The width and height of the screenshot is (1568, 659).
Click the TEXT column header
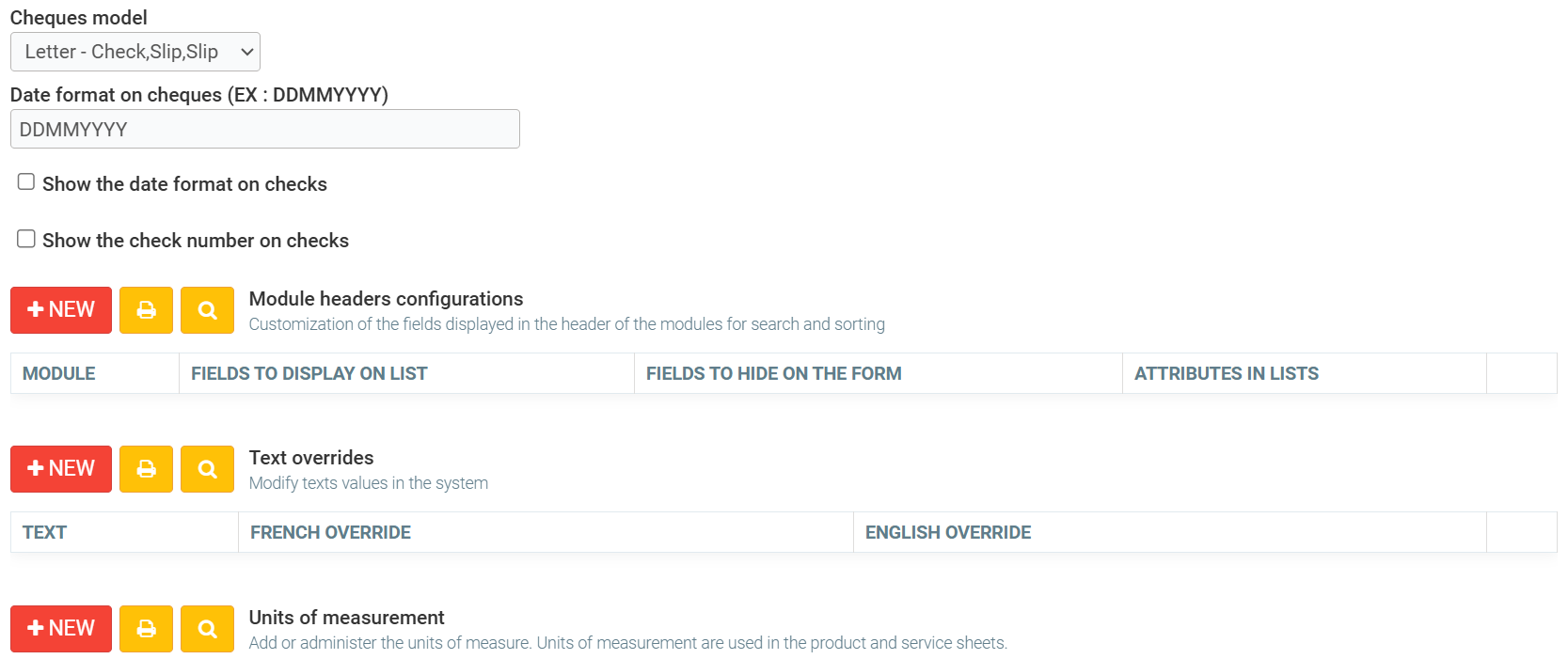[x=44, y=532]
